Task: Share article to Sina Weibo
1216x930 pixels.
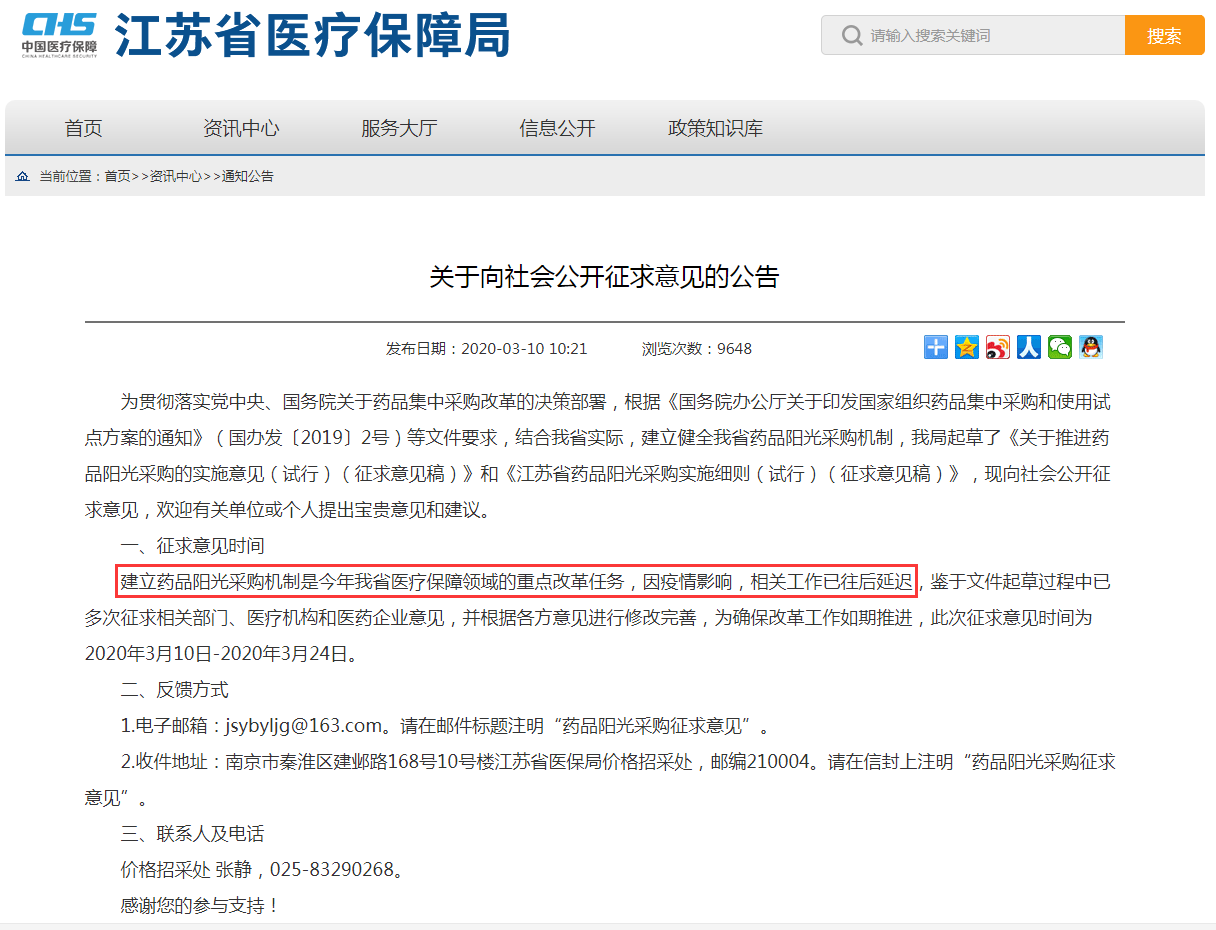Action: click(997, 347)
